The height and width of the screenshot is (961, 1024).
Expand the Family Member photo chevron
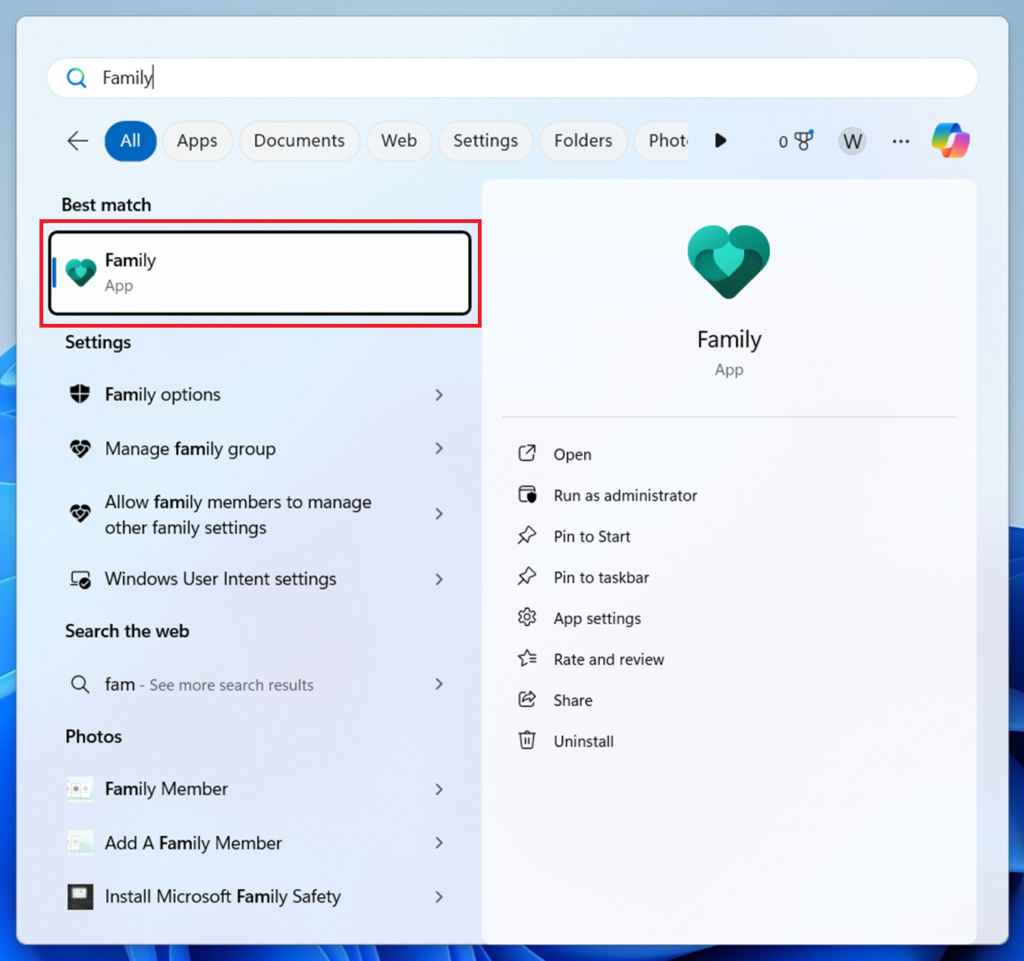click(439, 789)
